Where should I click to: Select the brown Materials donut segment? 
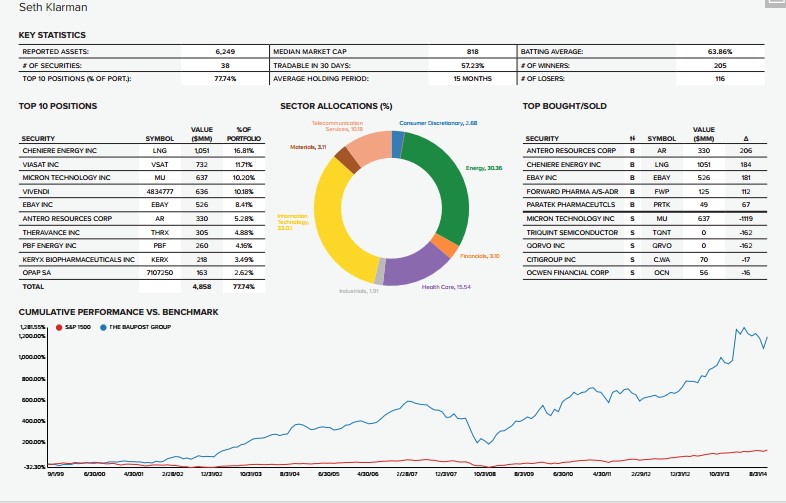tap(347, 160)
